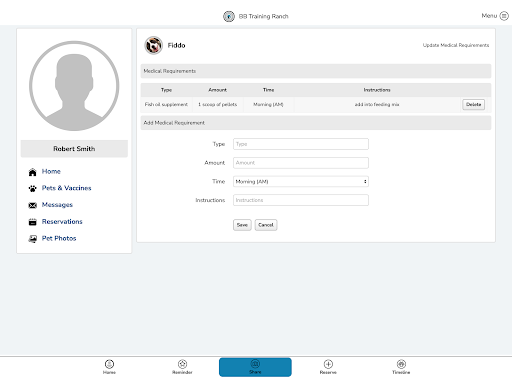Select the Home tab in bottom bar

point(109,367)
